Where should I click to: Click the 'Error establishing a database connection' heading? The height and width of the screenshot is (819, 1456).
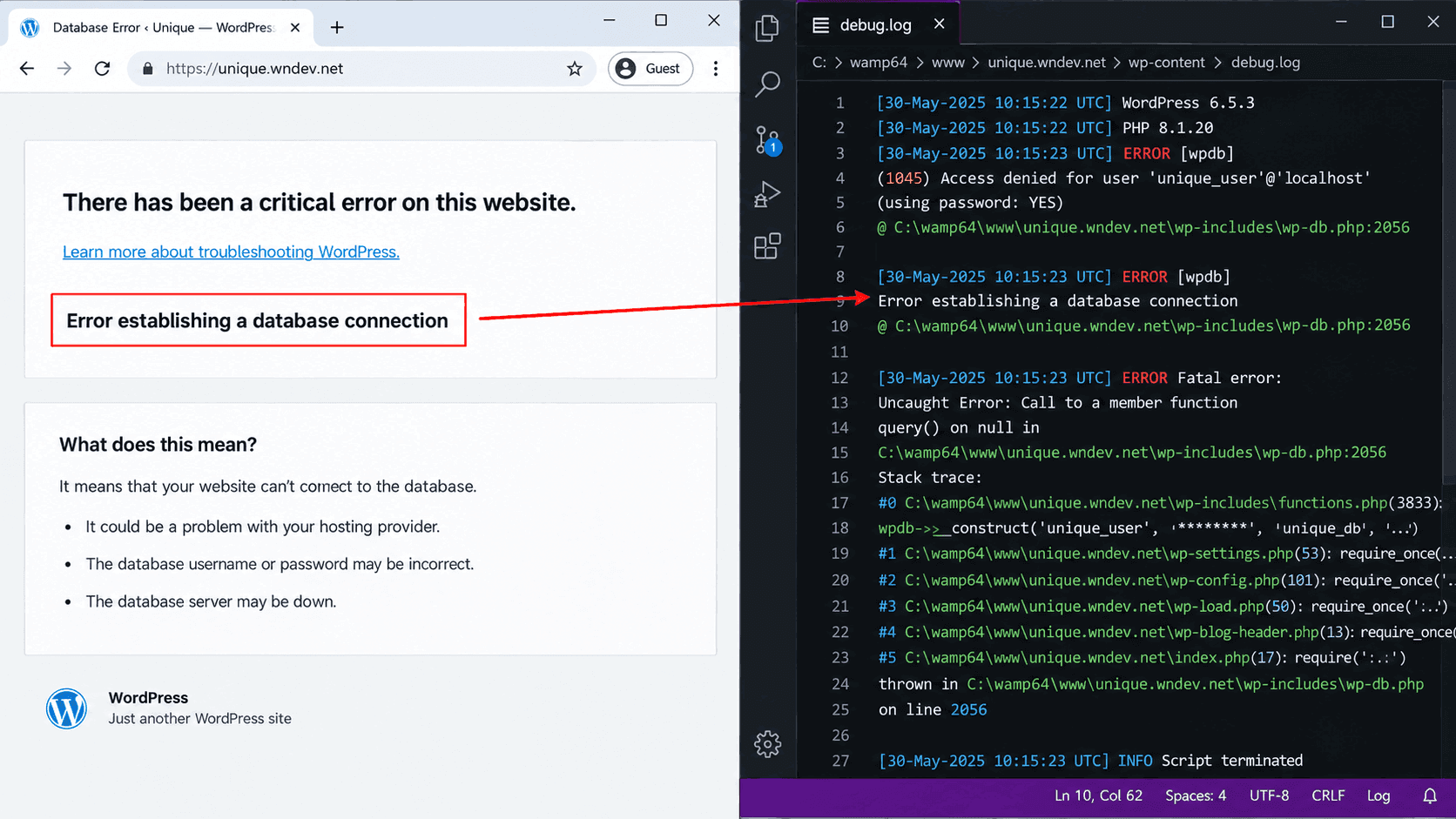pos(257,320)
